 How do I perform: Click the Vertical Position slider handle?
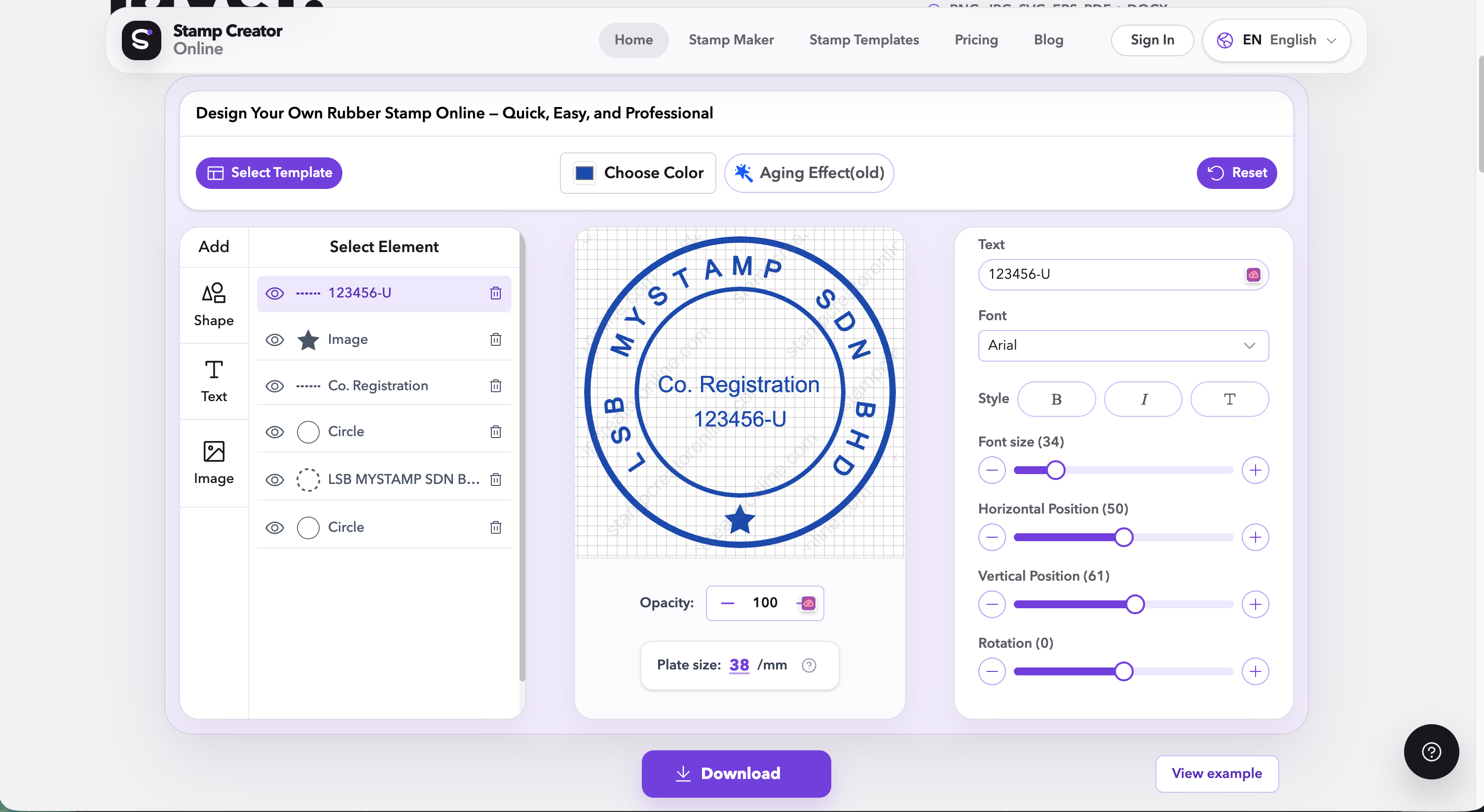tap(1135, 604)
